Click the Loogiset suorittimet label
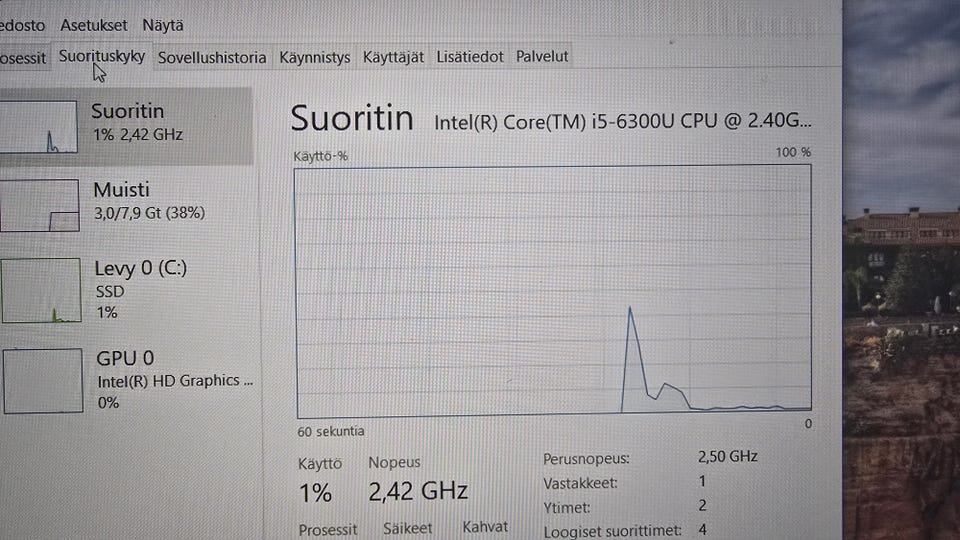 (612, 531)
